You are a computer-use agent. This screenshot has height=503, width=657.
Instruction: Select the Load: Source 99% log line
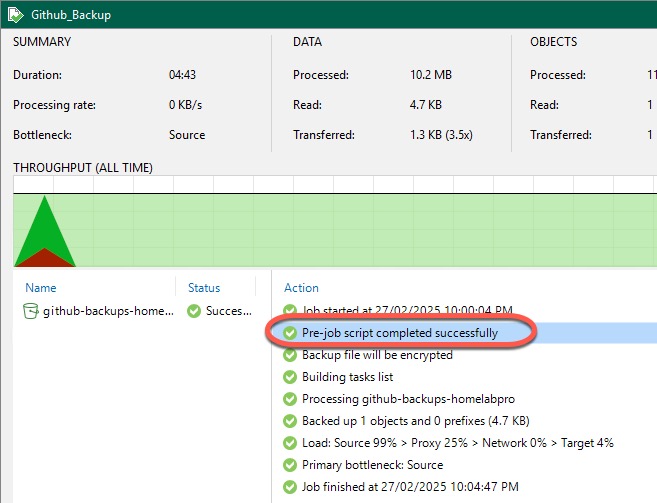tap(457, 443)
